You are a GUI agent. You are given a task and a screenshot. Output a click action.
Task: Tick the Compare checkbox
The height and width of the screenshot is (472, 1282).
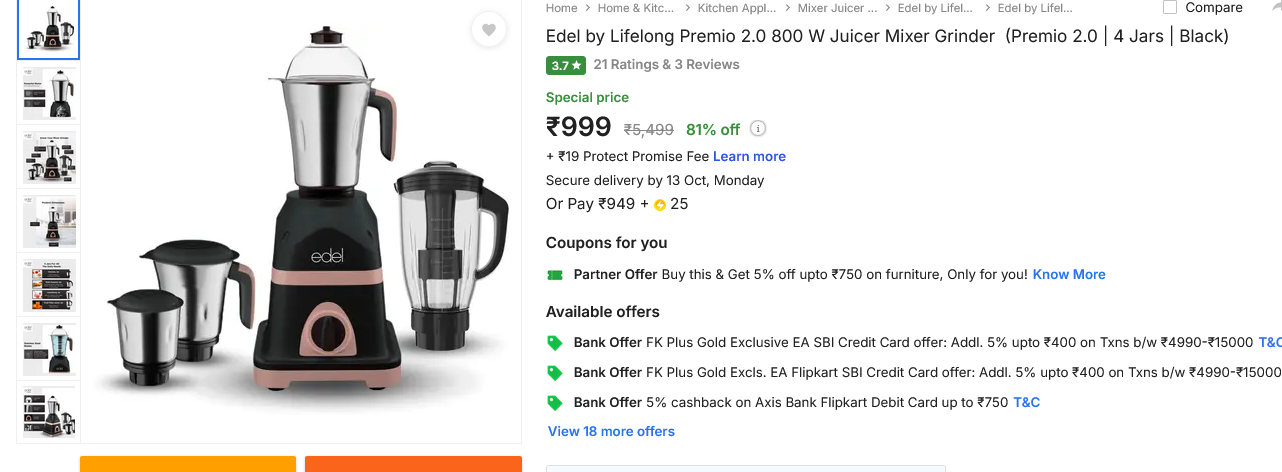pos(1170,8)
